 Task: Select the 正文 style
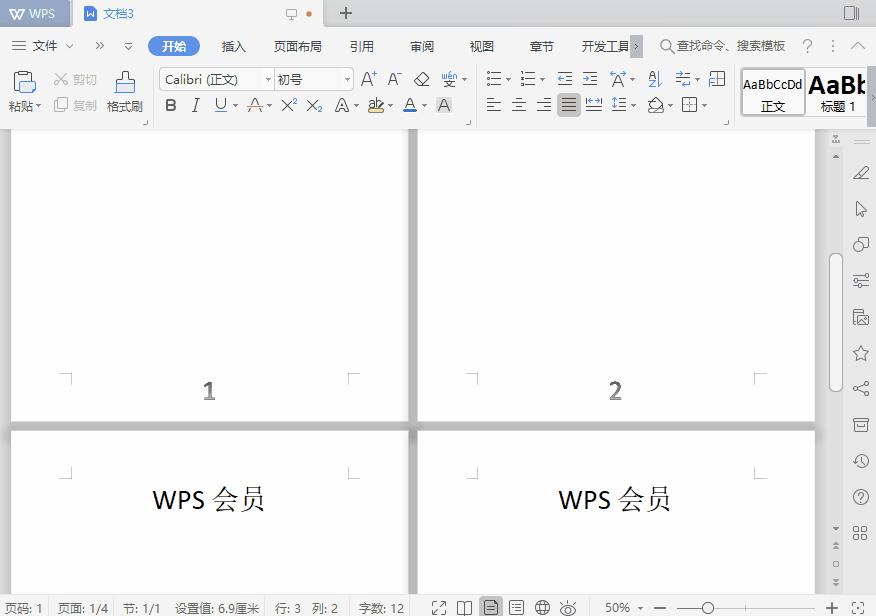(773, 93)
